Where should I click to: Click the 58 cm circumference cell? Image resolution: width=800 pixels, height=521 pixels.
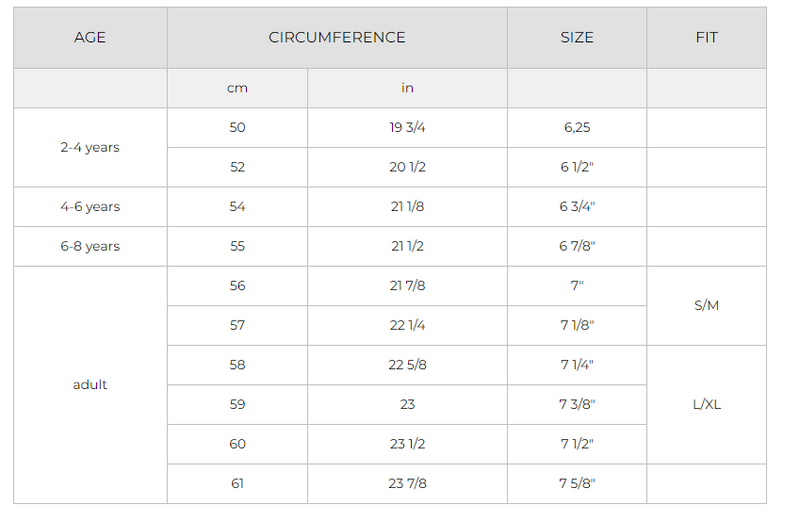click(237, 365)
